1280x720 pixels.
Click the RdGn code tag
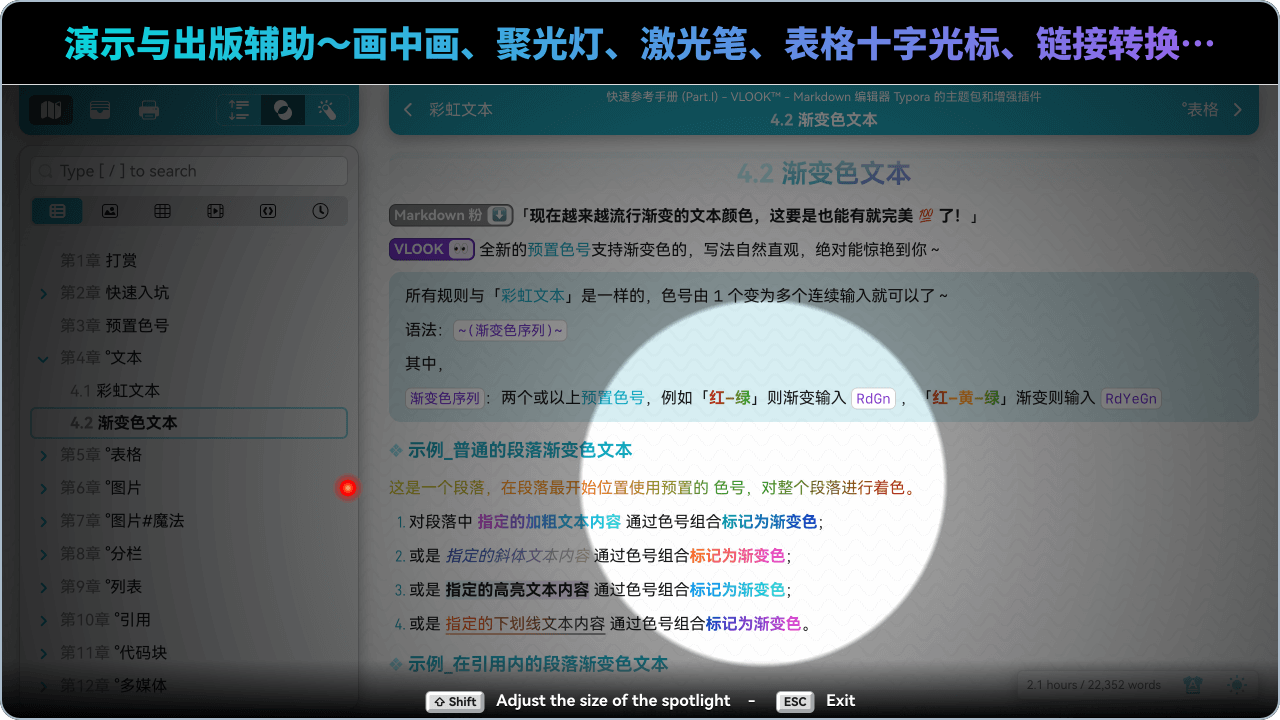coord(873,398)
